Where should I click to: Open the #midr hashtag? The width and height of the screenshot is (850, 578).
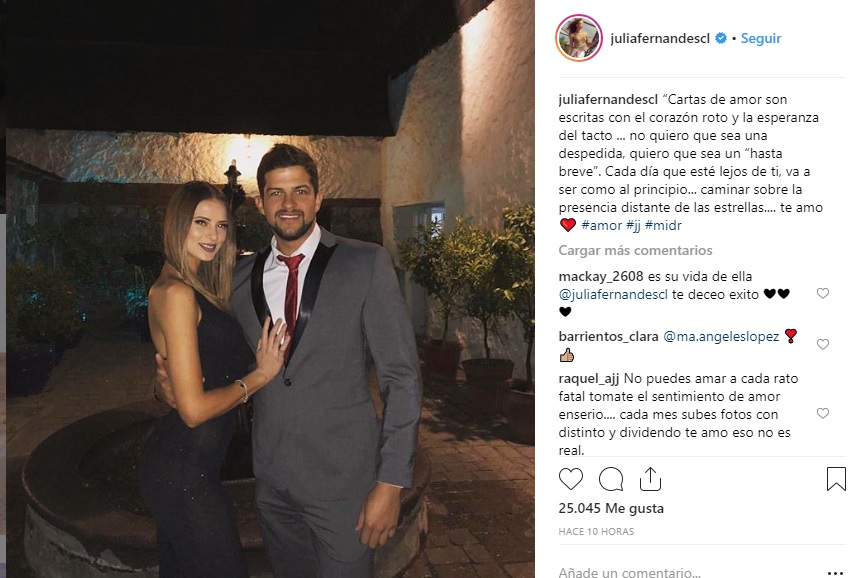tap(662, 226)
